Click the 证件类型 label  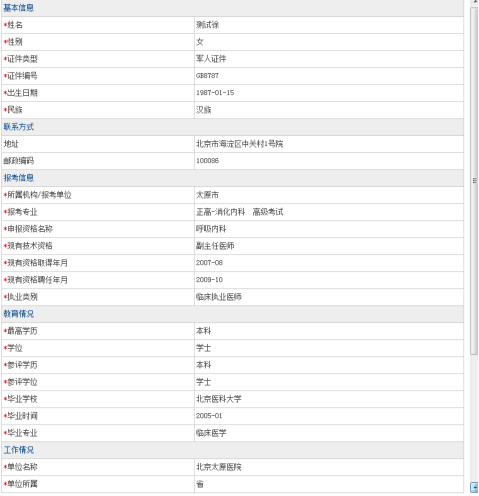pyautogui.click(x=22, y=59)
